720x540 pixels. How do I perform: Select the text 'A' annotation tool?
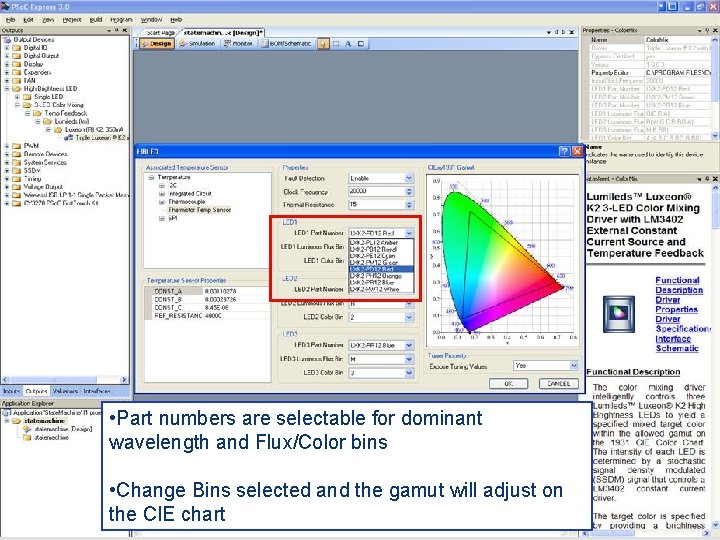[348, 44]
